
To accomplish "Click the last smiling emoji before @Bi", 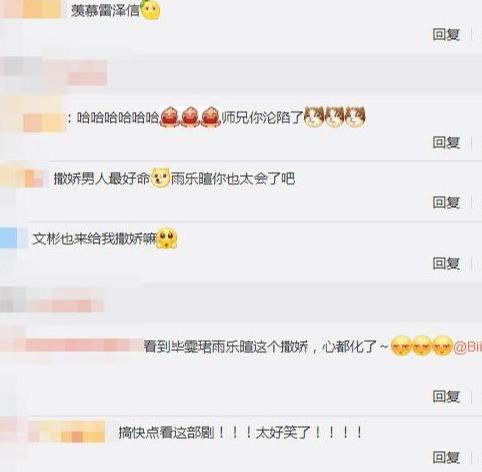I will pyautogui.click(x=443, y=346).
